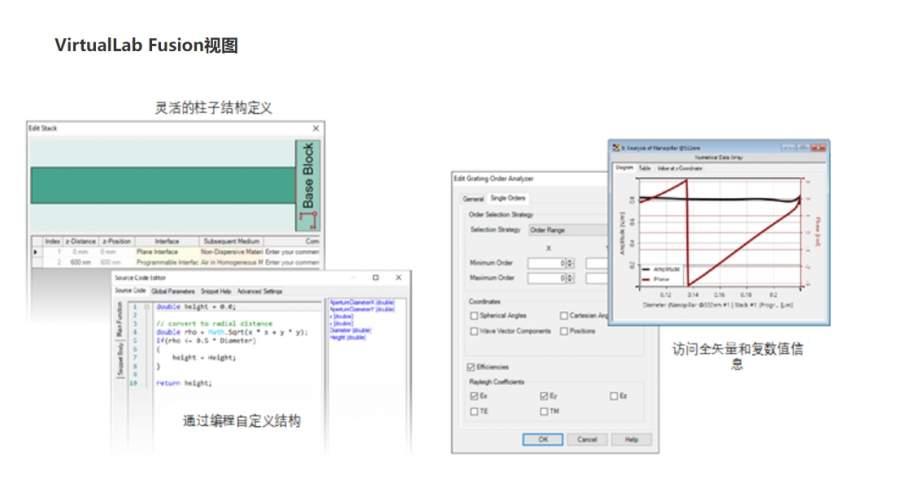The width and height of the screenshot is (900, 487).
Task: Click the Minimum Order X stepper arrows
Action: [570, 263]
